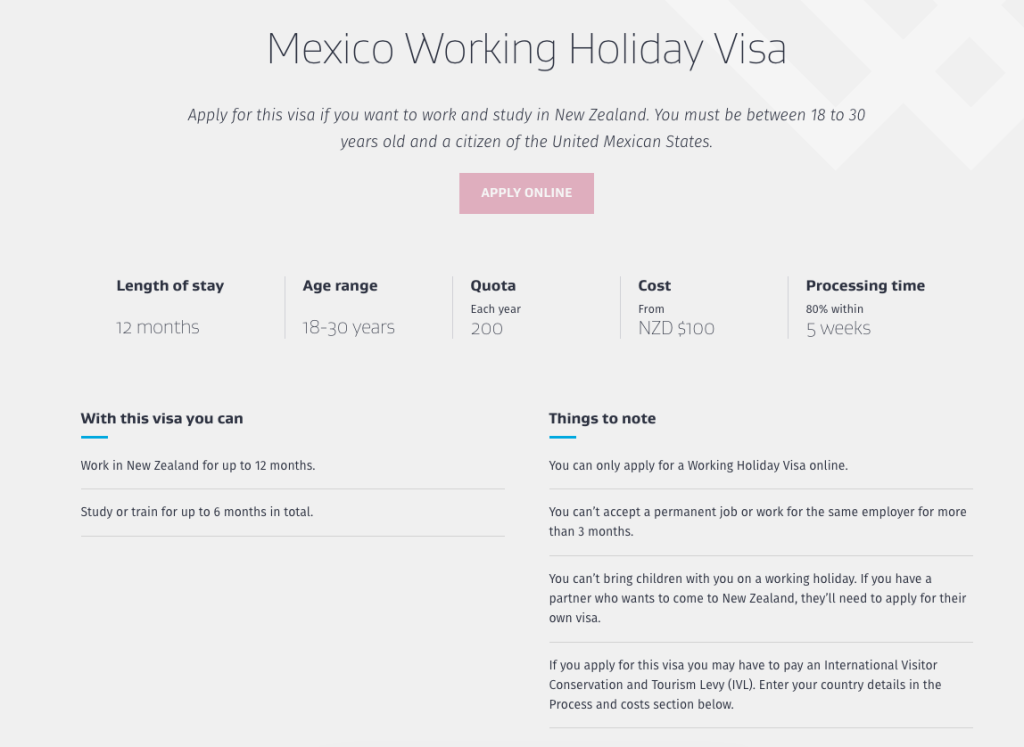Click the Mexico Working Holiday Visa title
1024x747 pixels.
526,49
